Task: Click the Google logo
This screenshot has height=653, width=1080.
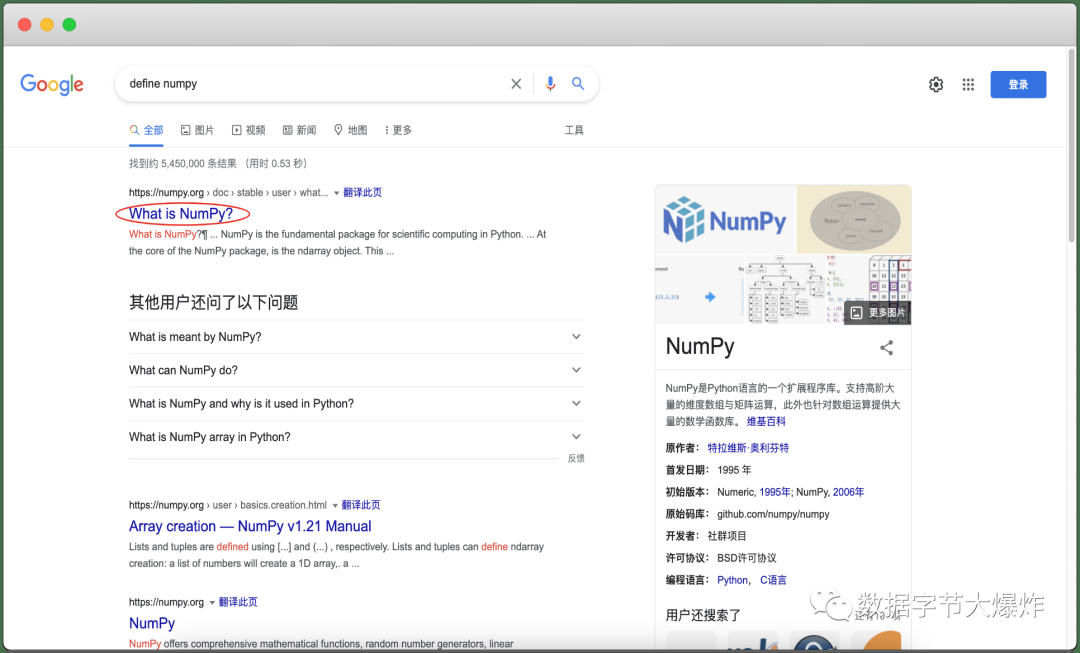Action: (52, 84)
